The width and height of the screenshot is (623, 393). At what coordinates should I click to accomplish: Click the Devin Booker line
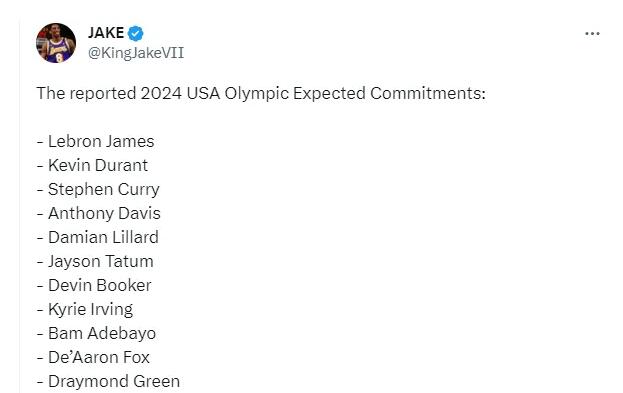point(94,285)
